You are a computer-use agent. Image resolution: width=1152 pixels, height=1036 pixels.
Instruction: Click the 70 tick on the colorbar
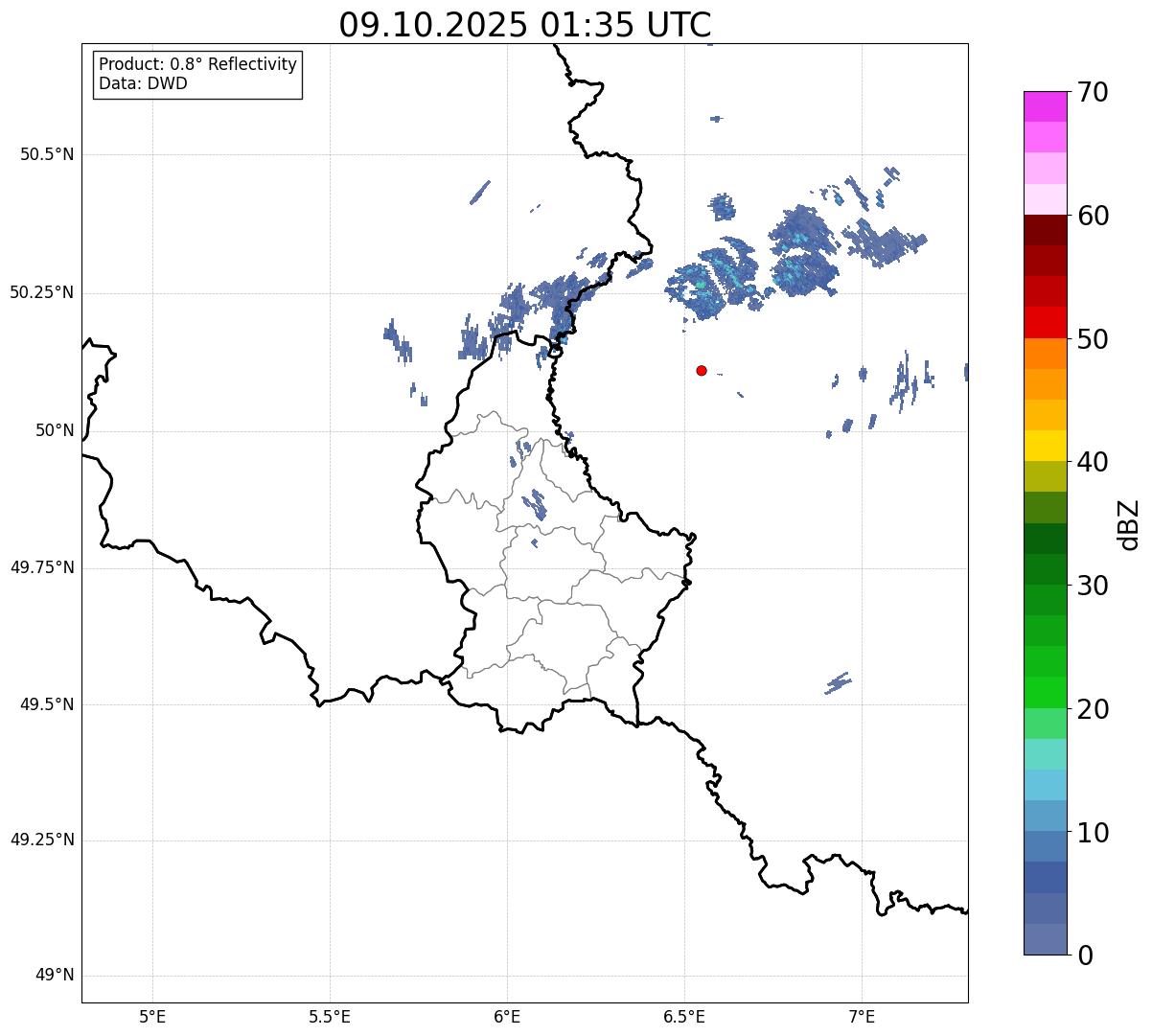1093,92
